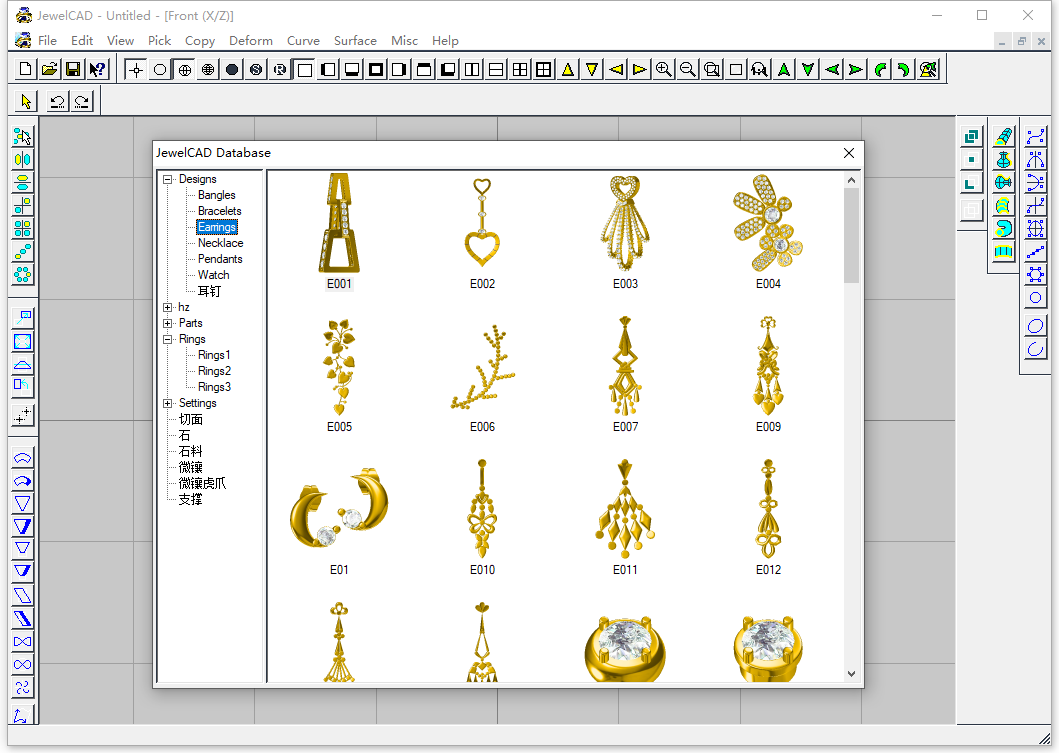
Task: Click the wireframe globe view icon
Action: coord(208,69)
